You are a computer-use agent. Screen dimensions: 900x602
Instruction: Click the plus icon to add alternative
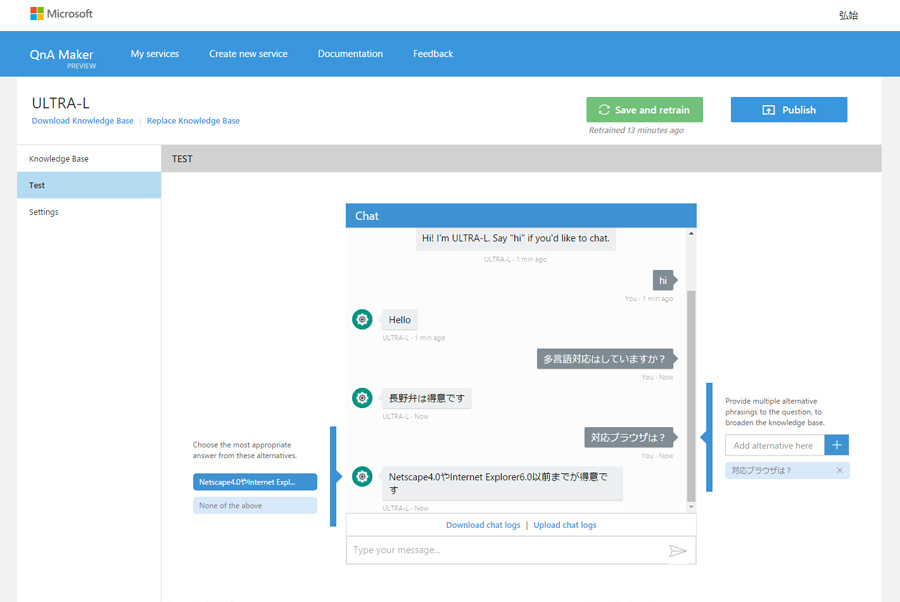click(x=836, y=445)
